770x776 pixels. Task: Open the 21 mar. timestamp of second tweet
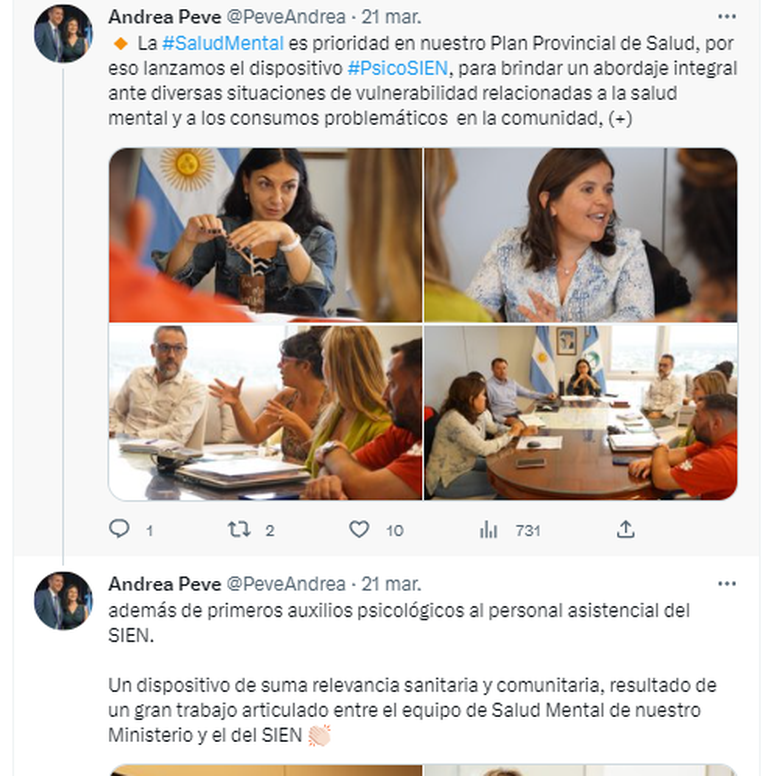coord(391,584)
